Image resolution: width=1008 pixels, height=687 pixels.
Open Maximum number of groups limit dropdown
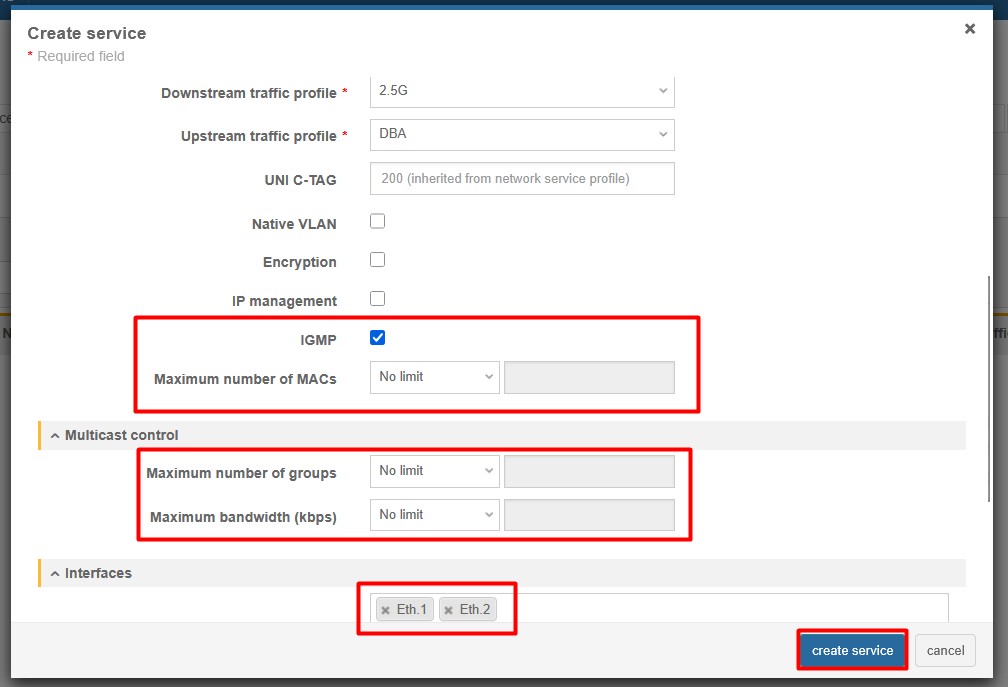point(434,471)
